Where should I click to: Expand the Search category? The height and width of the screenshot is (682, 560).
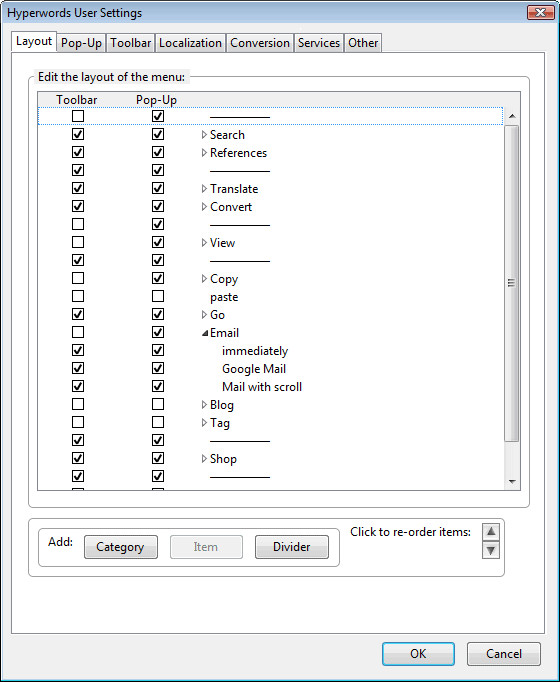tap(204, 135)
